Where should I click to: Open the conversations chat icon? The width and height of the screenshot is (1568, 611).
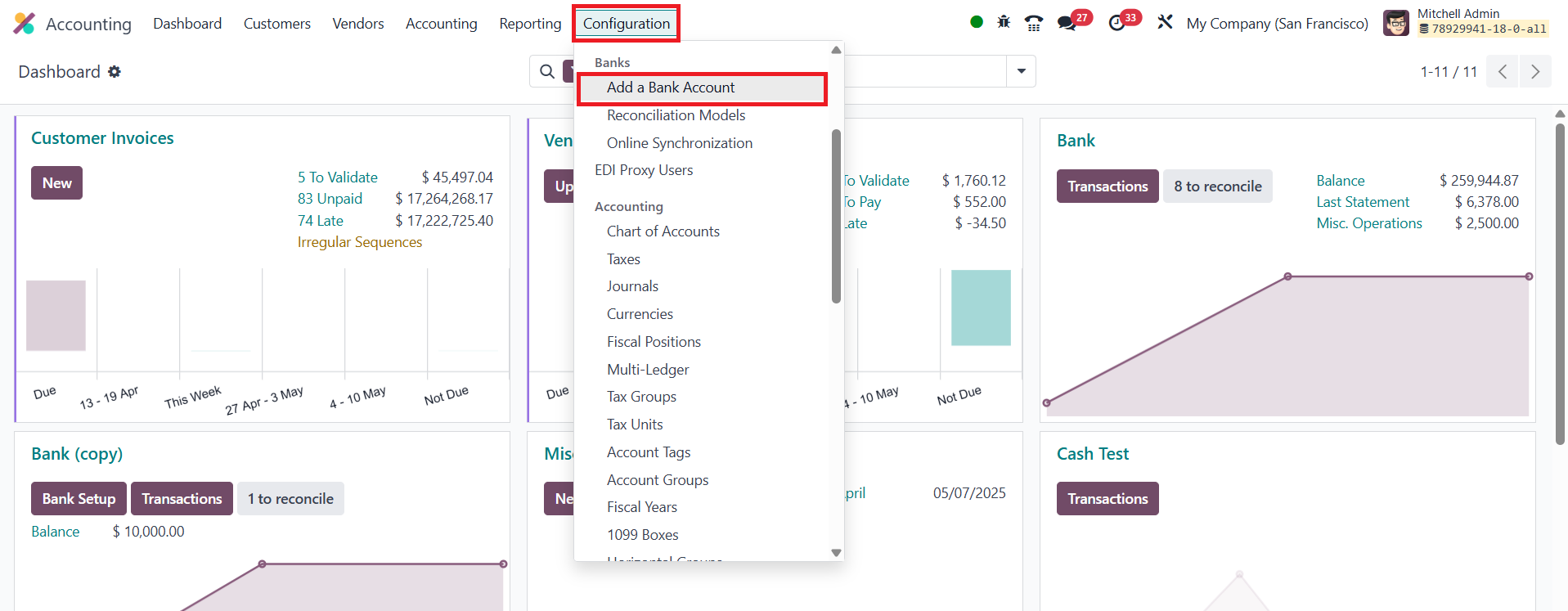(1067, 23)
